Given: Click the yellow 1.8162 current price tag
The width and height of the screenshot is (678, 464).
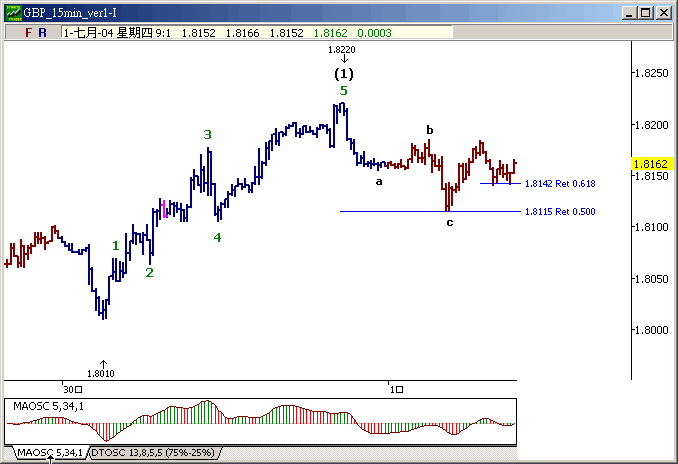Looking at the screenshot, I should [x=650, y=164].
